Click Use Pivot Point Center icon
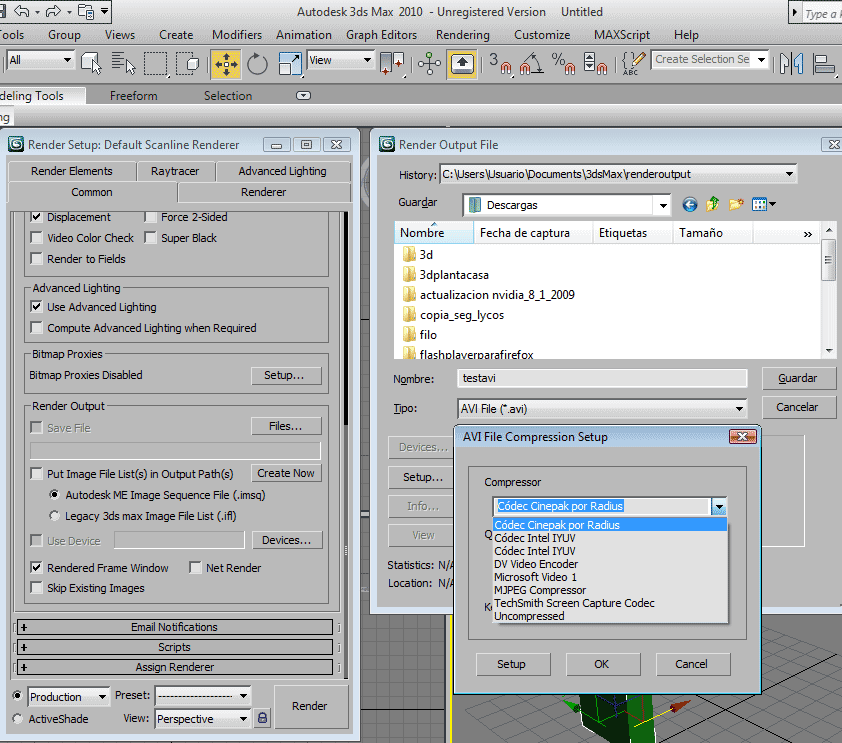Viewport: 842px width, 743px height. [x=392, y=63]
